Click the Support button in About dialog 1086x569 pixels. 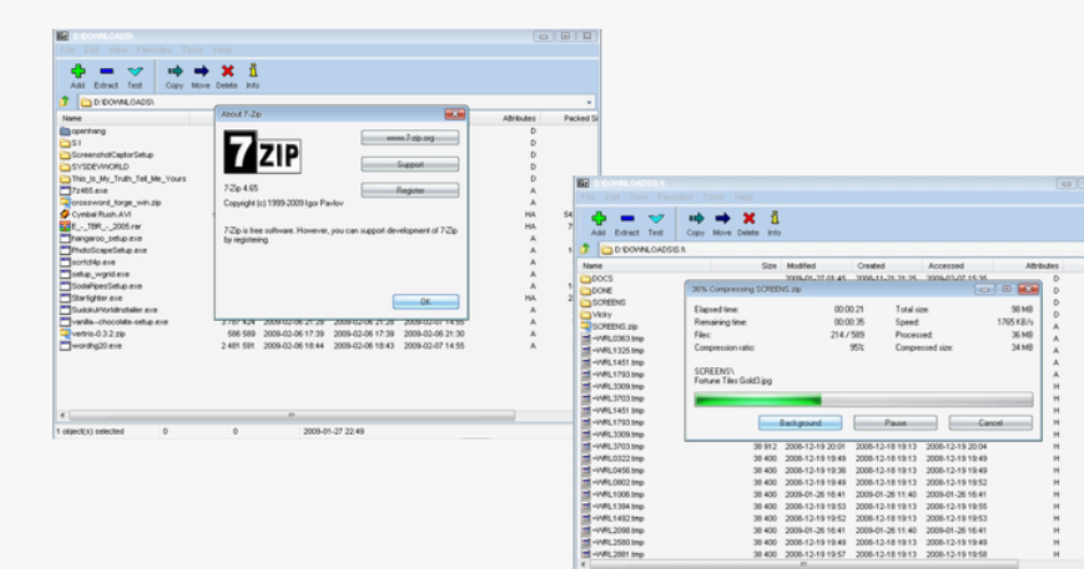[x=410, y=164]
